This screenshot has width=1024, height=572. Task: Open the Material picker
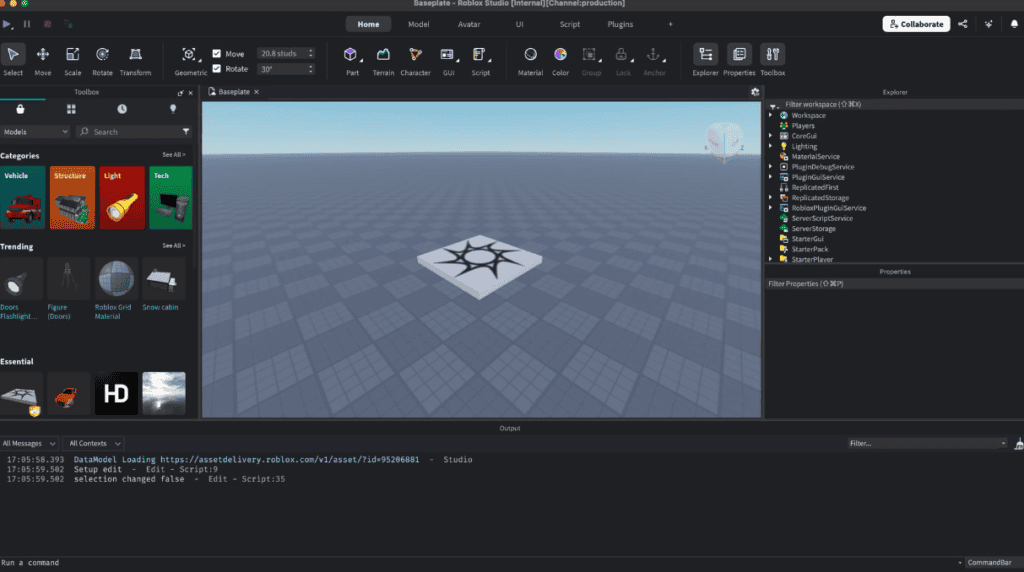(x=530, y=60)
